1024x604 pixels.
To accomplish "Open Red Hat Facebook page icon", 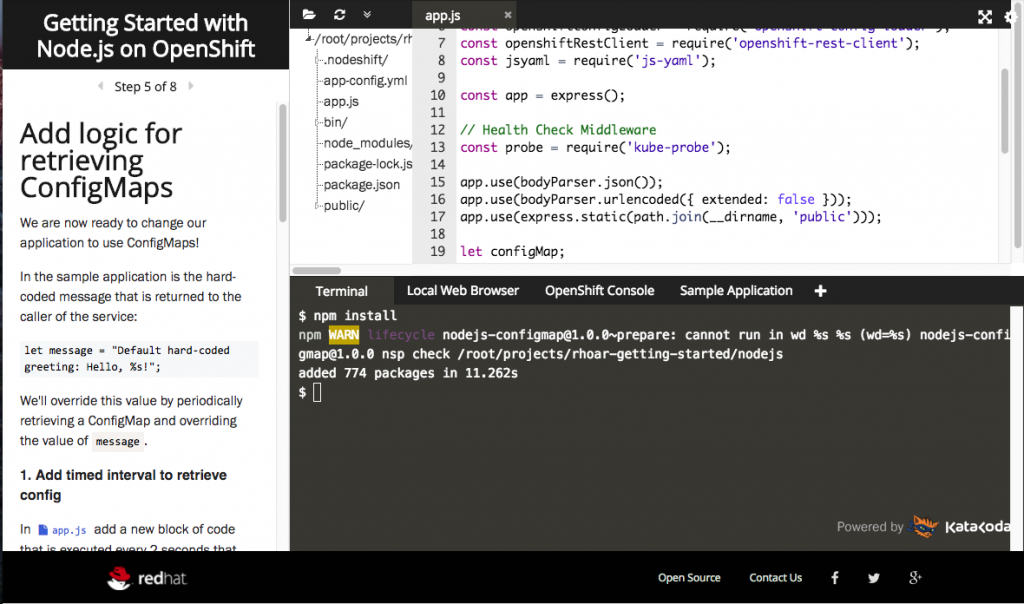I will 835,578.
